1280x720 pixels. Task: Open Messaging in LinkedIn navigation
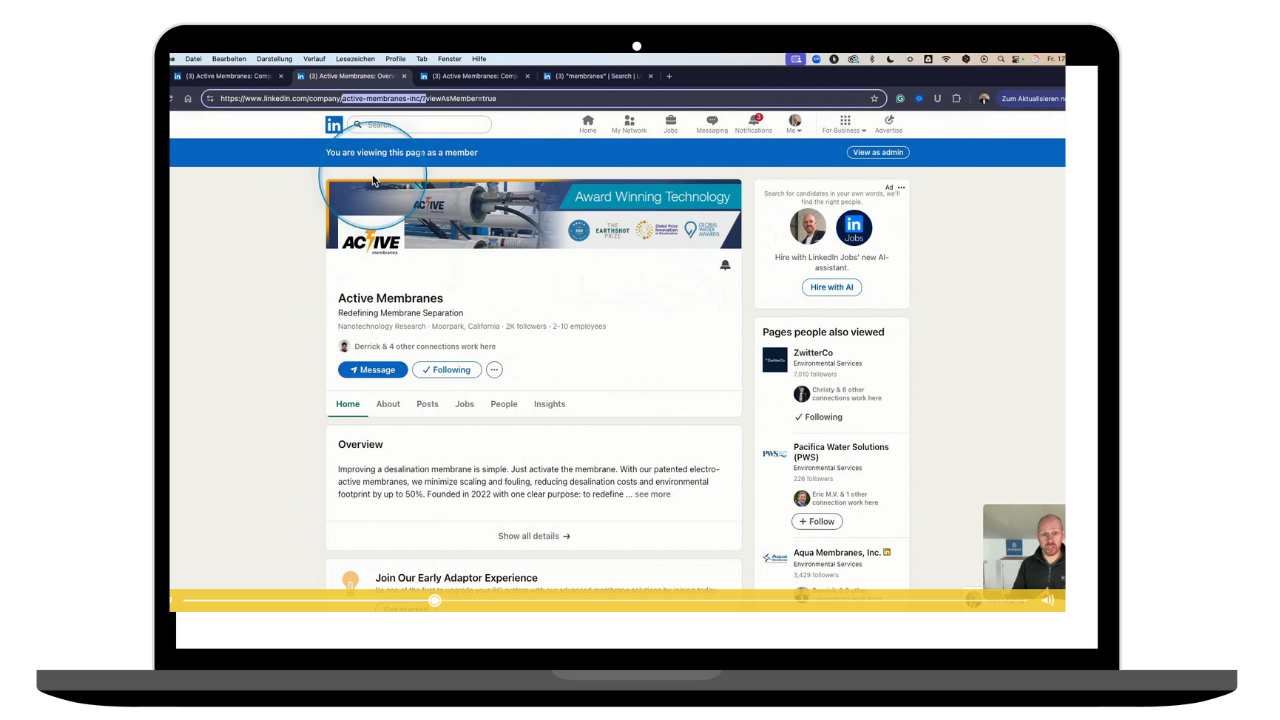pyautogui.click(x=712, y=124)
